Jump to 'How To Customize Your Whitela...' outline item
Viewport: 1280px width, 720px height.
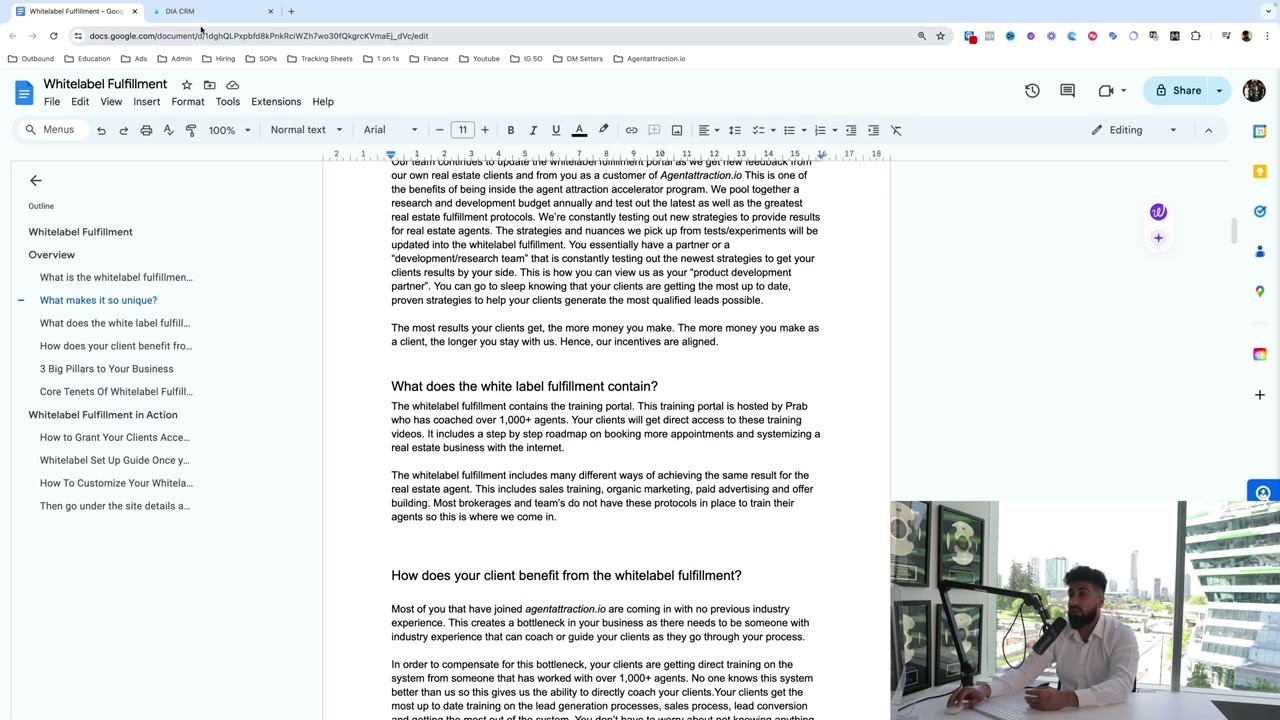tap(116, 483)
